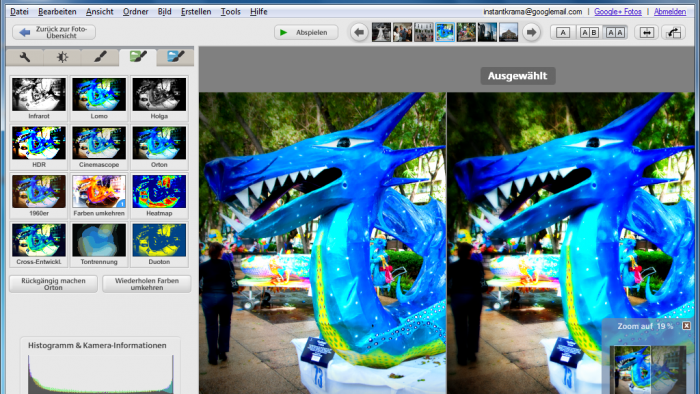Open the paintbrush effects tab
Image resolution: width=700 pixels, height=394 pixels.
100,57
